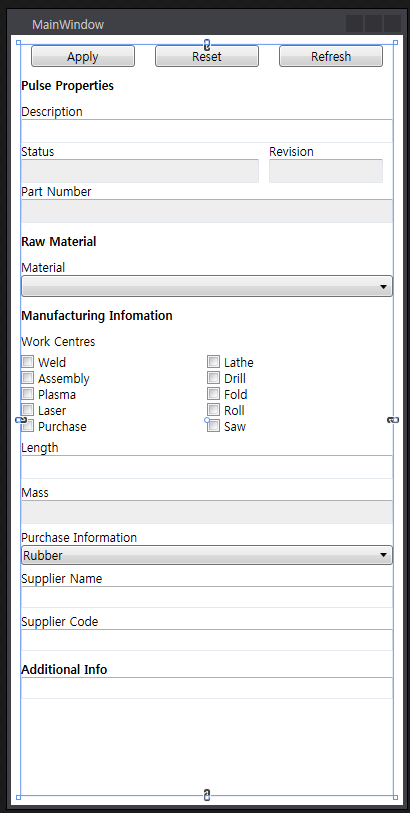This screenshot has height=813, width=410.
Task: Click the right-edge chain link margin icon
Action: 393,419
